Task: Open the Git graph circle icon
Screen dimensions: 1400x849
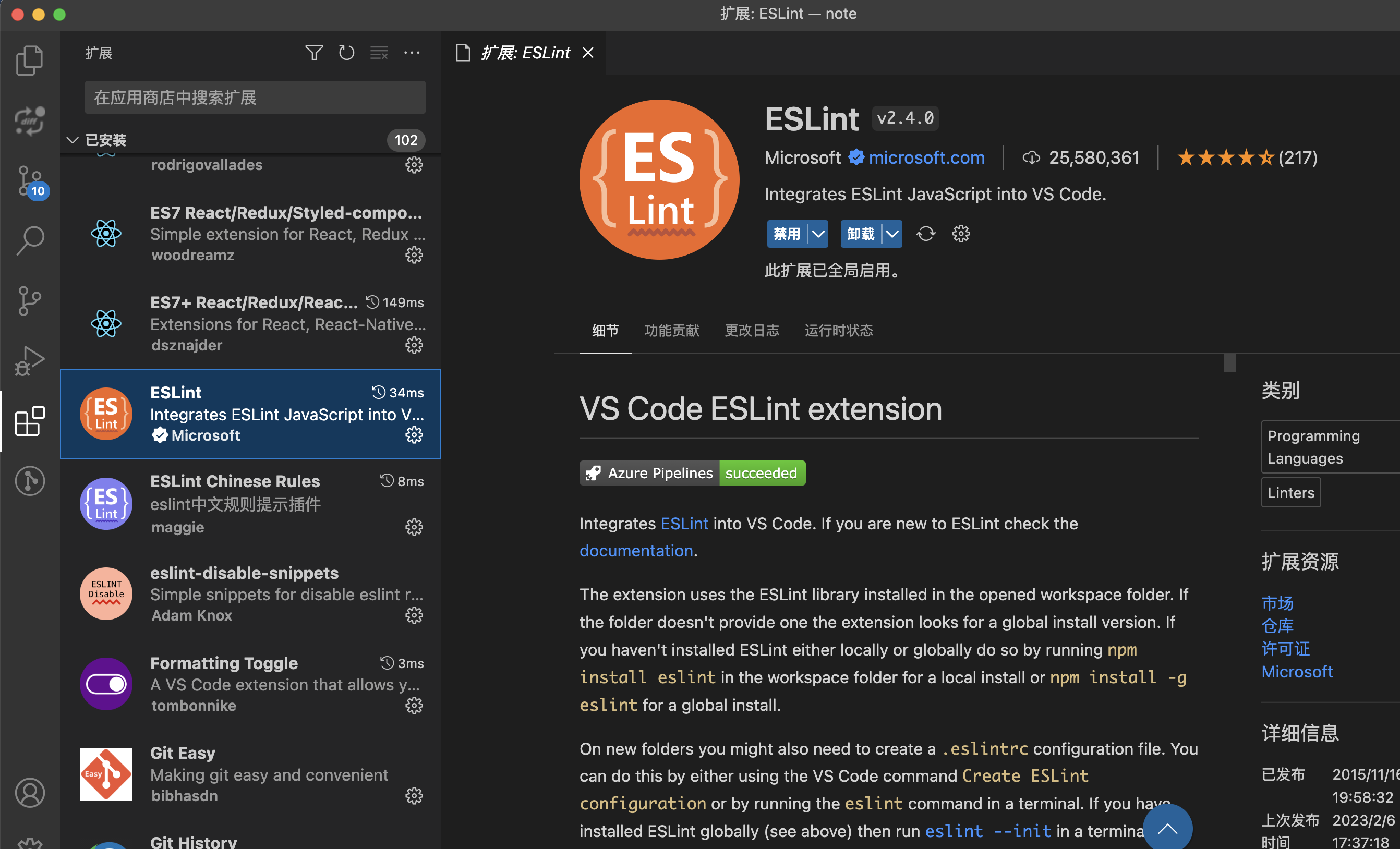Action: tap(30, 481)
